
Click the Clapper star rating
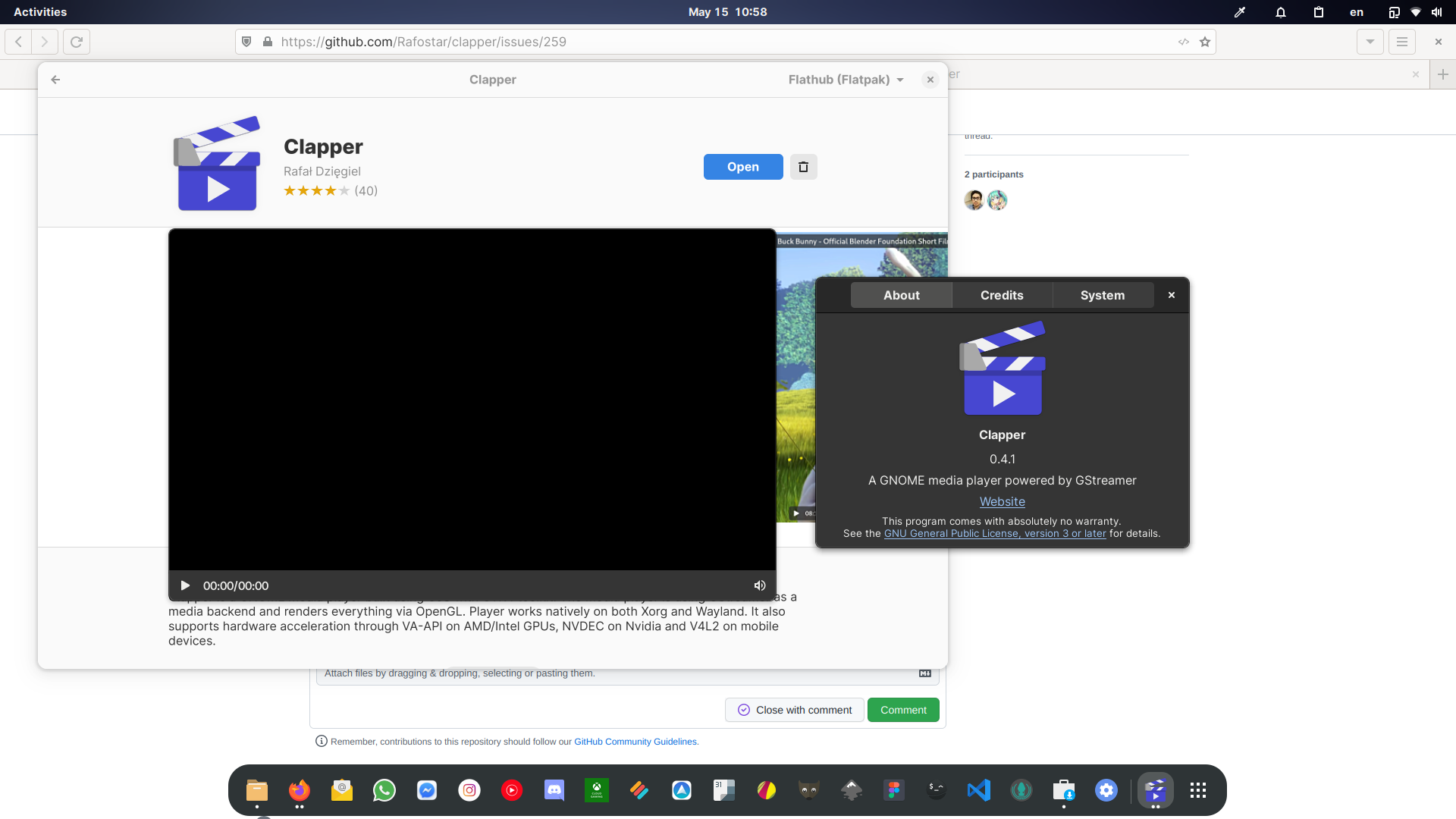pos(317,191)
